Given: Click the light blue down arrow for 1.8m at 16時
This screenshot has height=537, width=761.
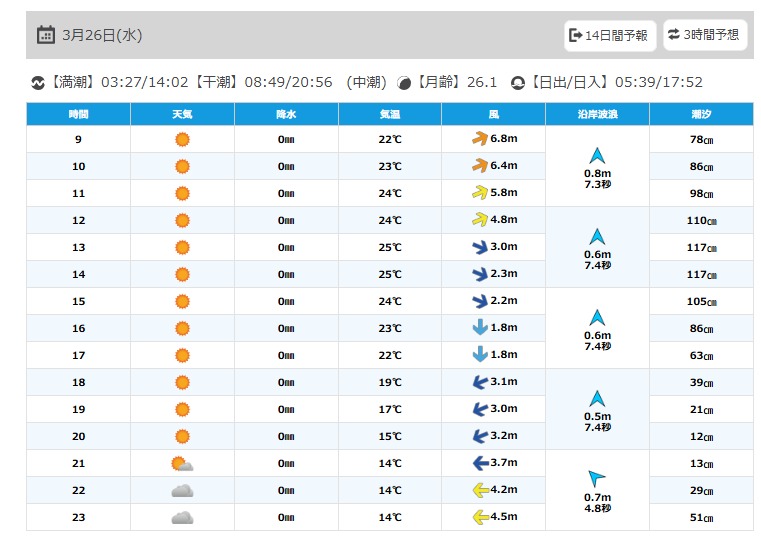Looking at the screenshot, I should (x=480, y=328).
